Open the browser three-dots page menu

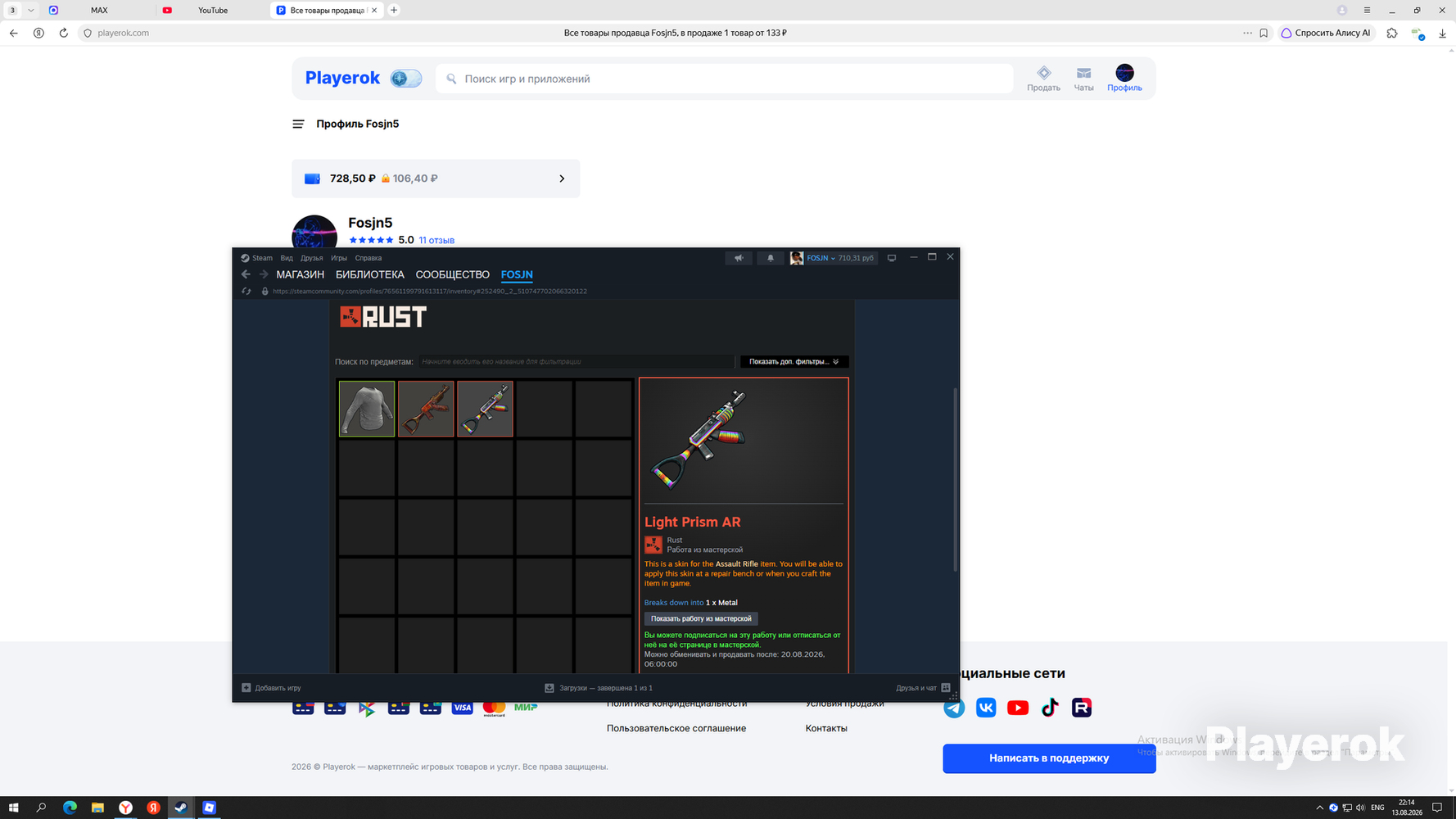click(x=1247, y=33)
